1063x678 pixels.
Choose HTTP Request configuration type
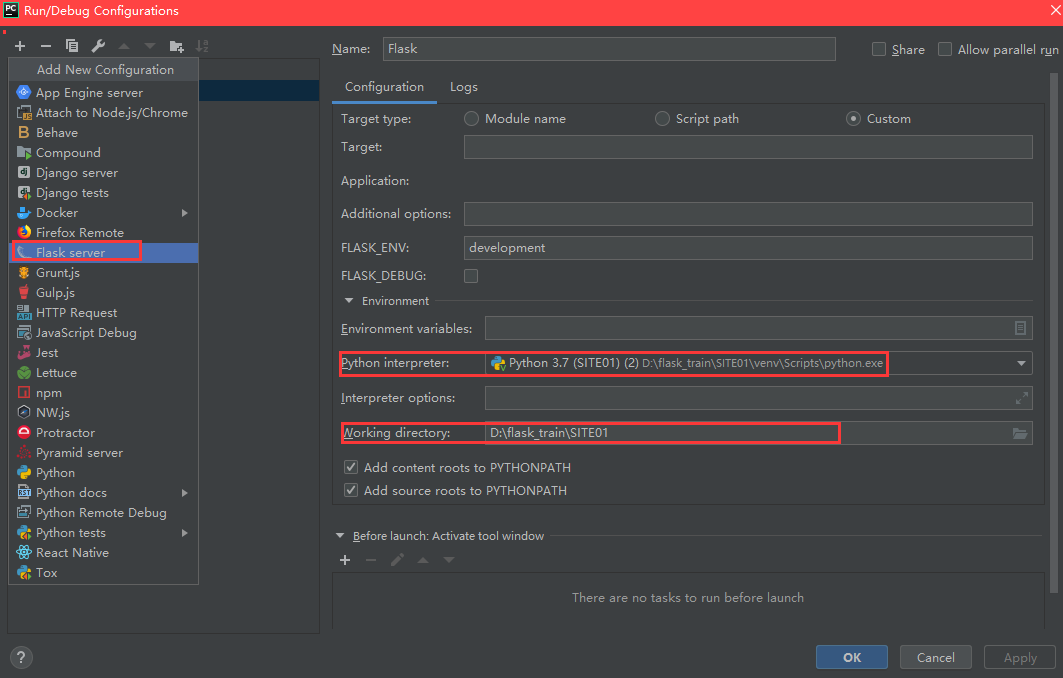click(104, 313)
